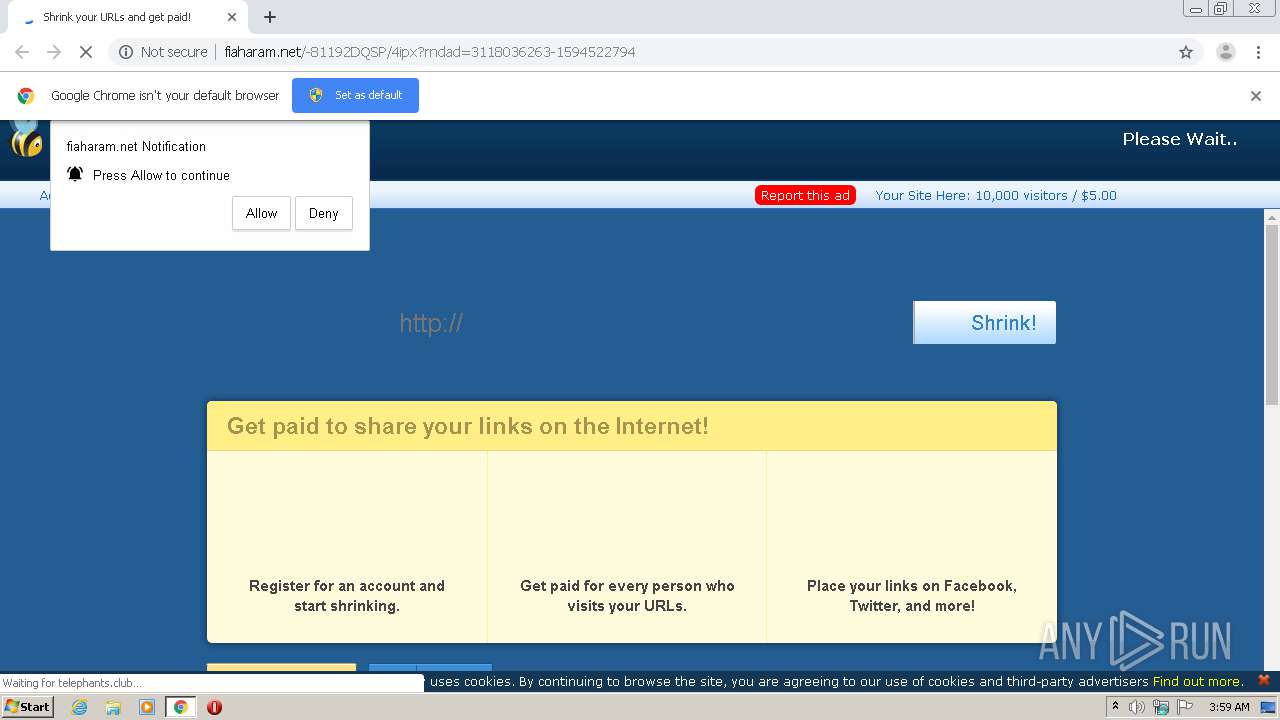Click the stop loading button
The image size is (1280, 720).
(86, 52)
